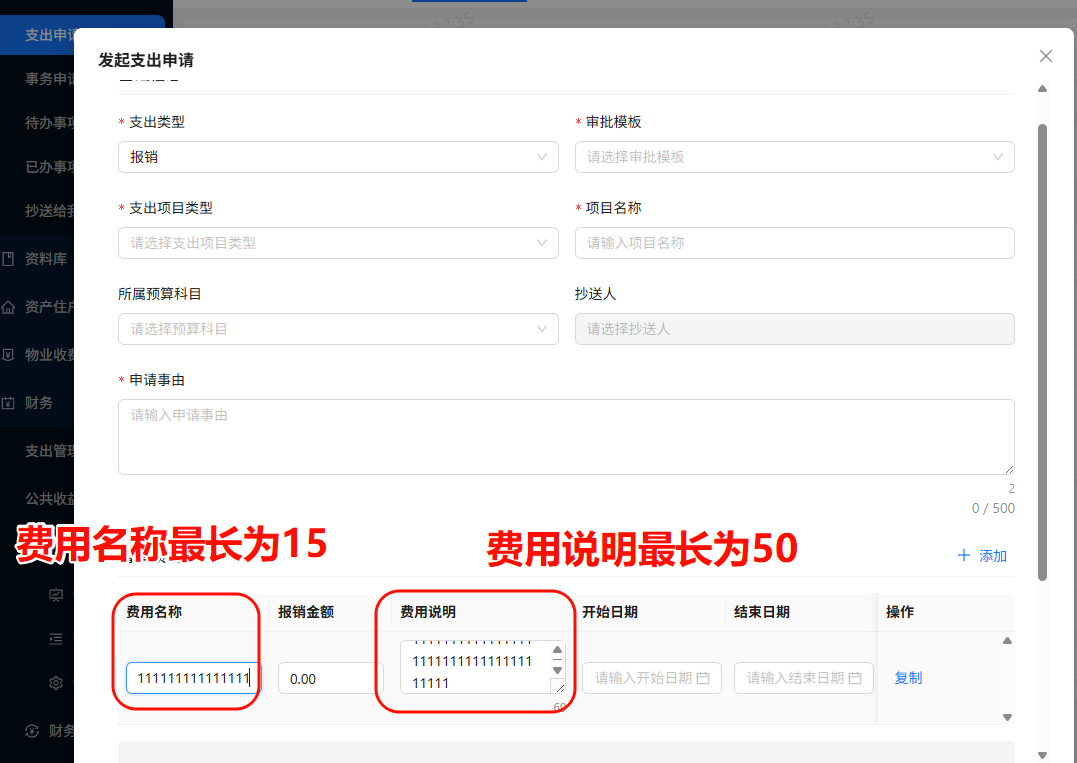Click inside the 申请事由 text area
Image resolution: width=1077 pixels, height=763 pixels.
[x=565, y=436]
